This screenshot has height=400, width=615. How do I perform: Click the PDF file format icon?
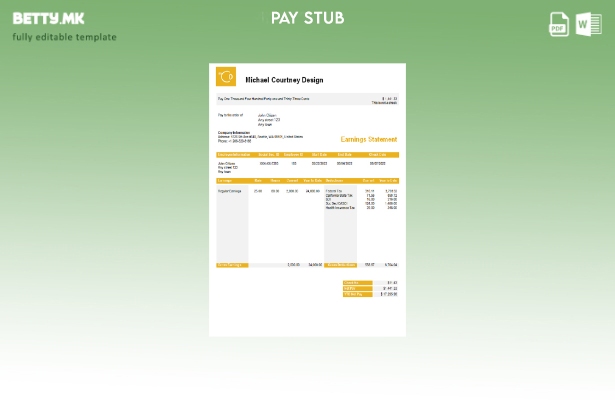pos(560,24)
